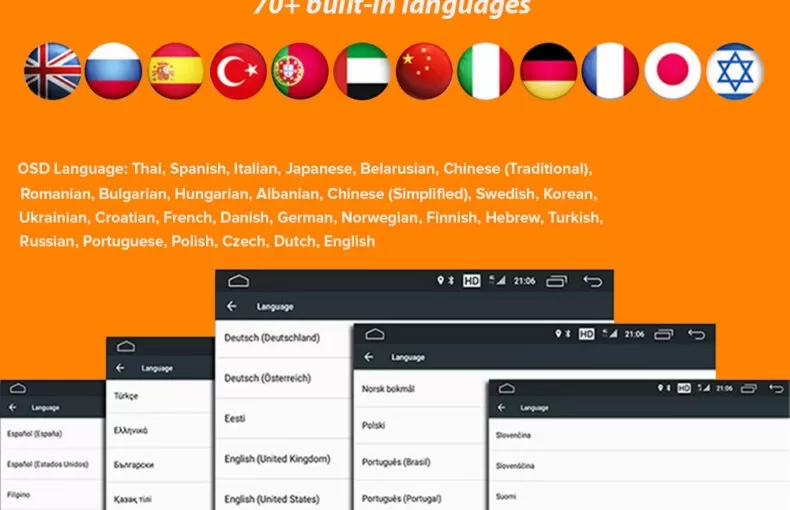Open recent apps icon on Norsk bokmål screen

664,334
